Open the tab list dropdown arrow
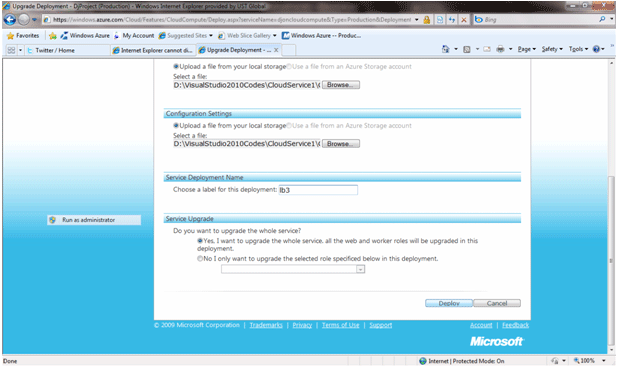Viewport: 618px width, 367px height. tap(20, 50)
